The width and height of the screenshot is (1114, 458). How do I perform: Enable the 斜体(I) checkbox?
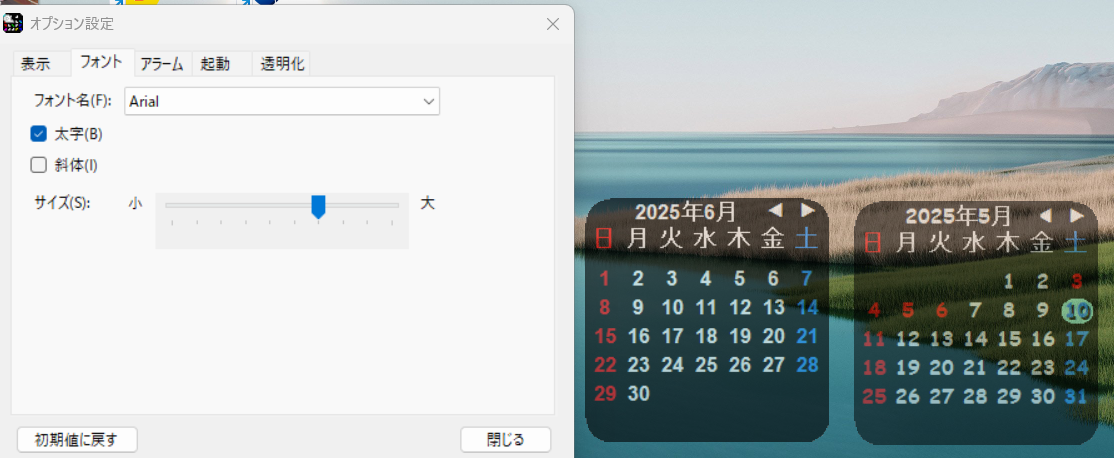[38, 165]
